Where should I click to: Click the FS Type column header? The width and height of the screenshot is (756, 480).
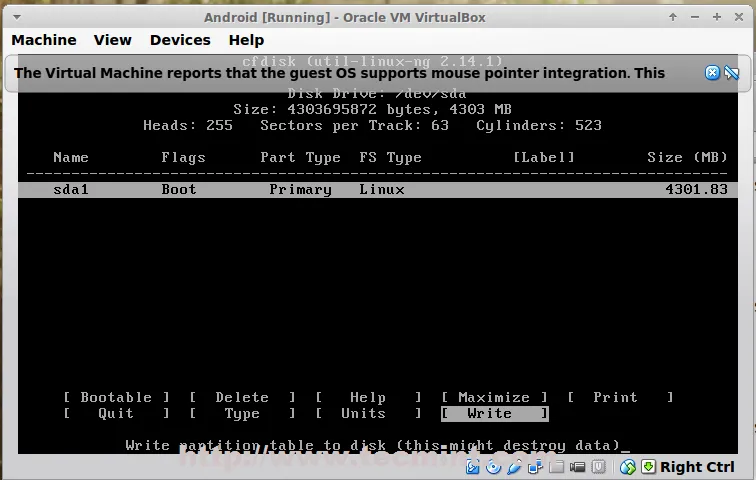pos(391,158)
